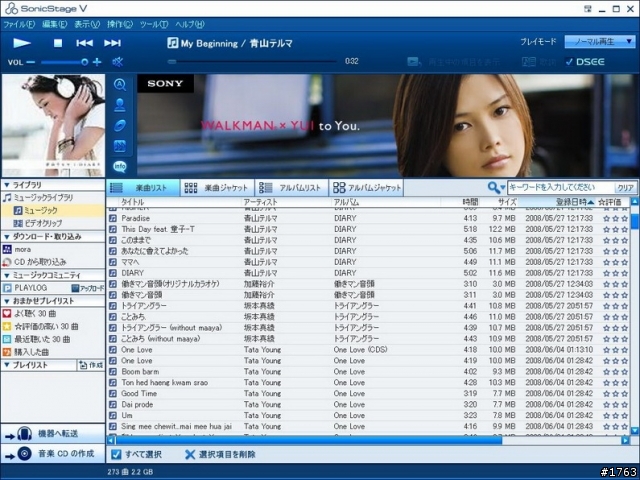
Task: Switch to Album List tab
Action: click(x=291, y=188)
